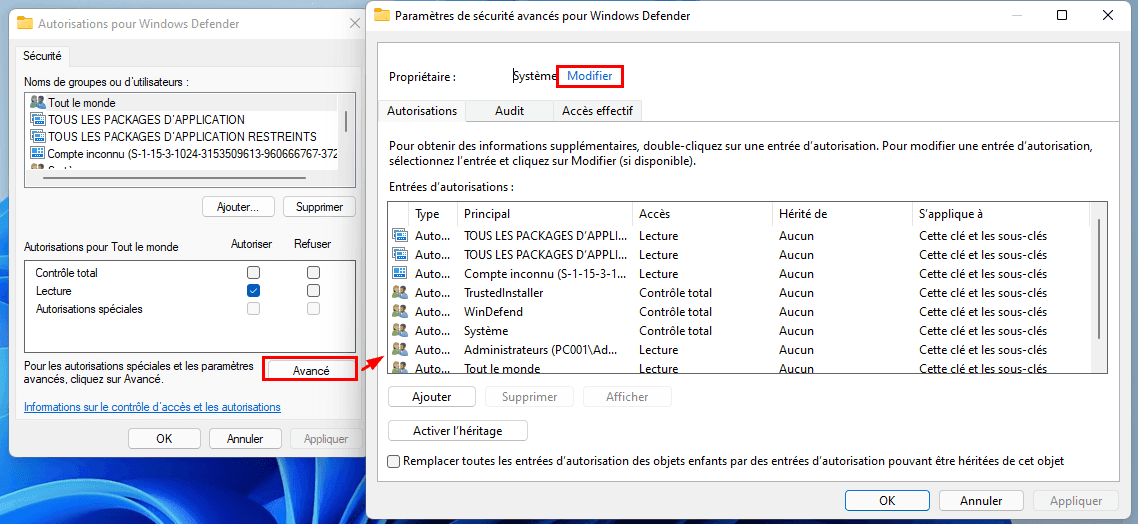Check Autoriser for Contrôle total

[253, 273]
